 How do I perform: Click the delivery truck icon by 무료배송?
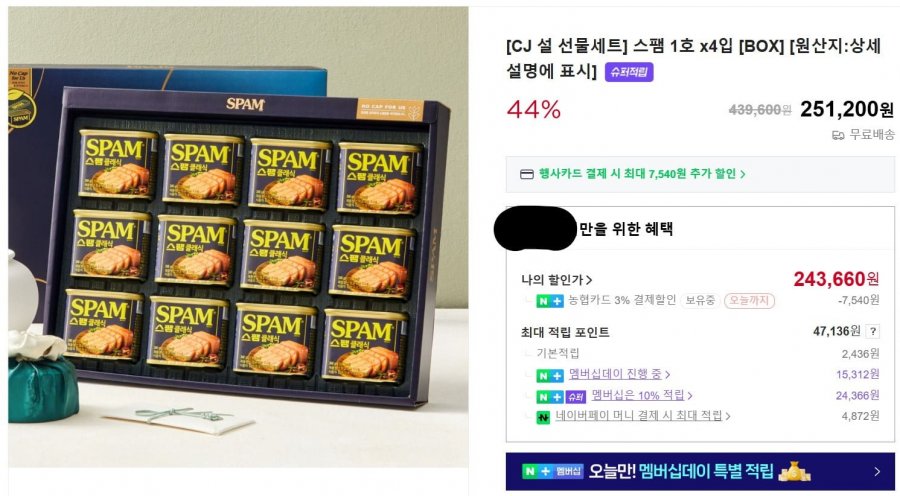point(837,135)
